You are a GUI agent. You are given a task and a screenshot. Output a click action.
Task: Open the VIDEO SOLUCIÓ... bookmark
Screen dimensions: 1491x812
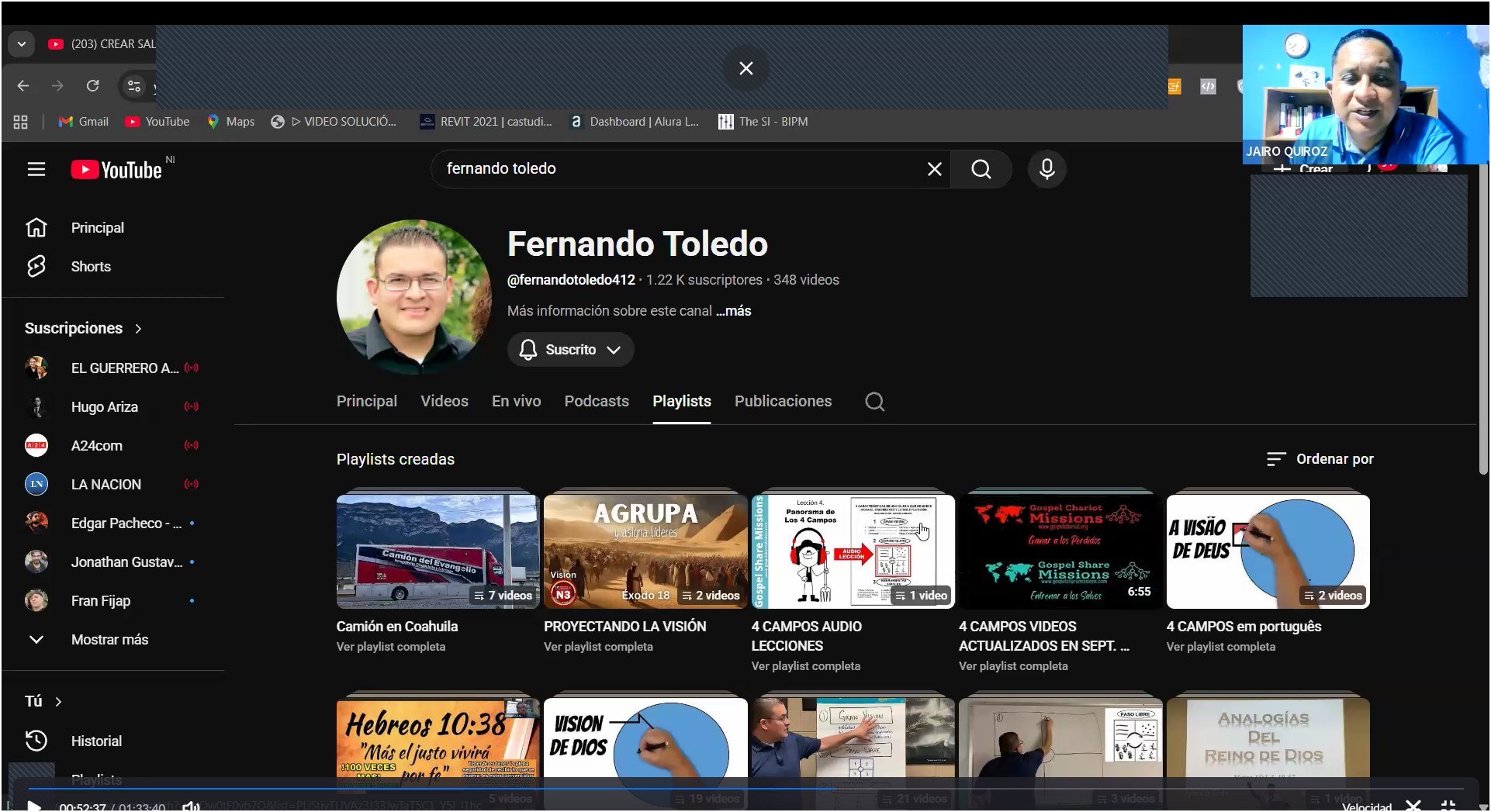tap(334, 122)
